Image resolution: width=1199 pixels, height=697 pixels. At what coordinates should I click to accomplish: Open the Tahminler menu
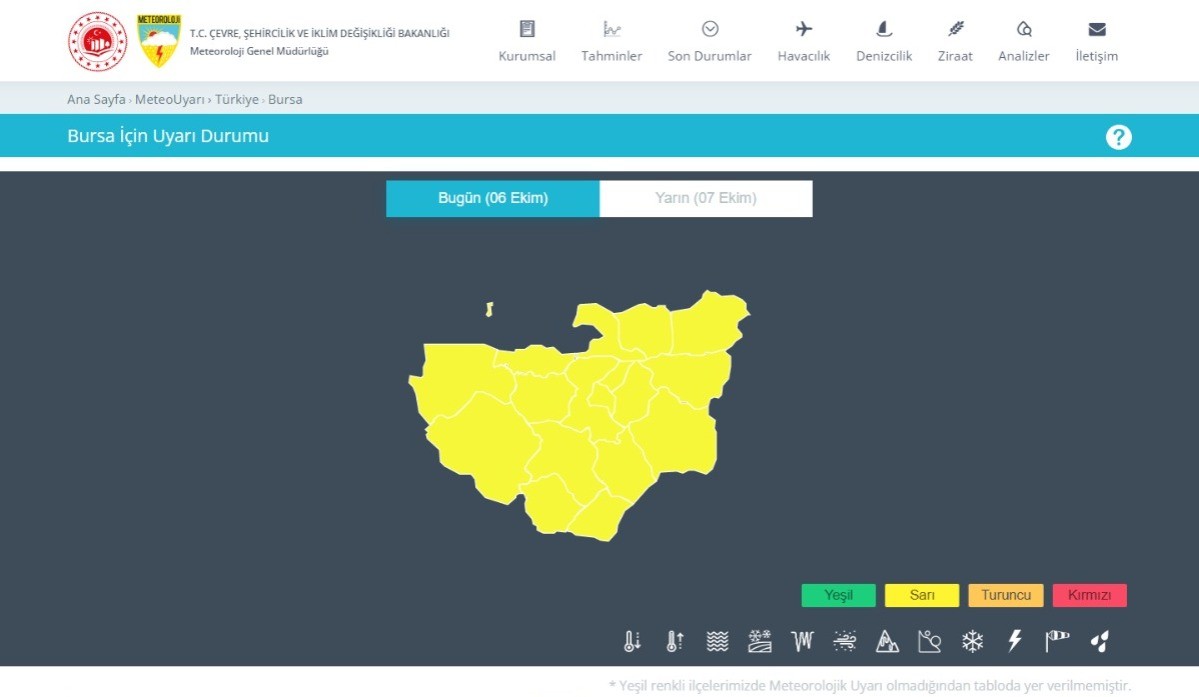click(x=611, y=42)
